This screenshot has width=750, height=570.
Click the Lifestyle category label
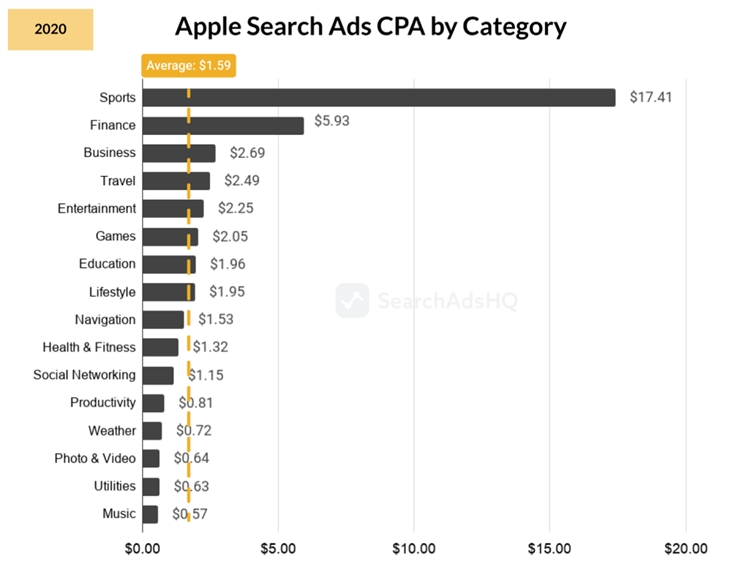(112, 292)
